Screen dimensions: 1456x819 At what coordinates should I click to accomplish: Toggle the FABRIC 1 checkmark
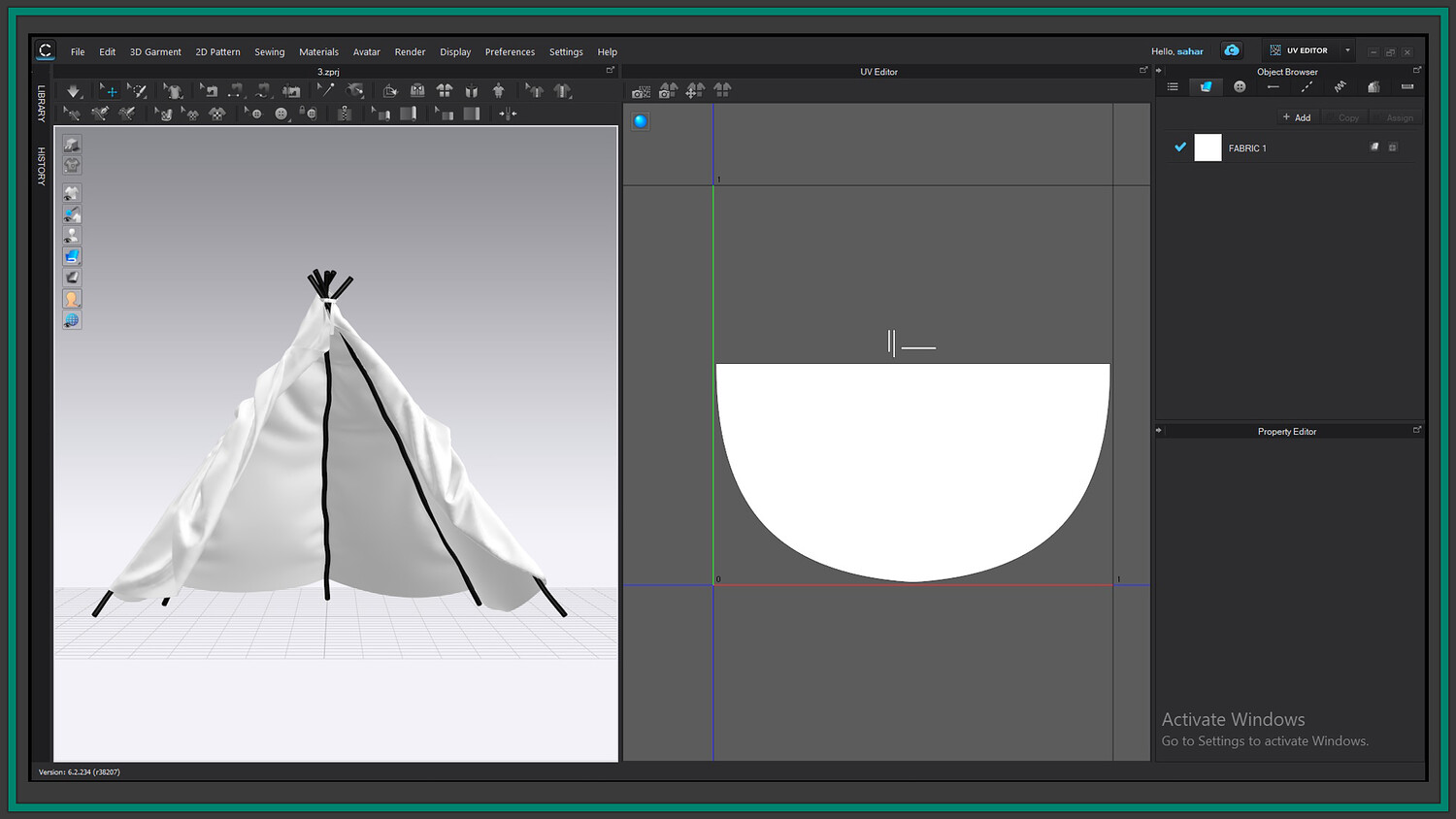pyautogui.click(x=1180, y=147)
